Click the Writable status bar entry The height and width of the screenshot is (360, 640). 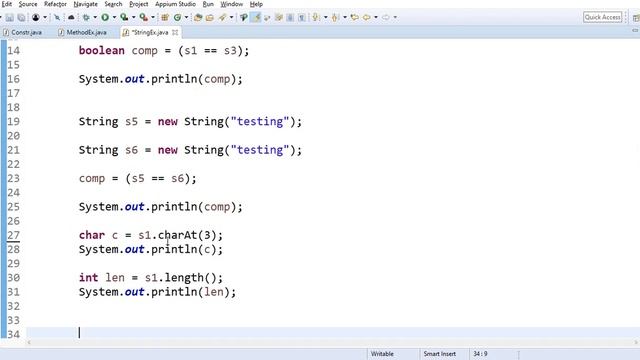(x=382, y=354)
